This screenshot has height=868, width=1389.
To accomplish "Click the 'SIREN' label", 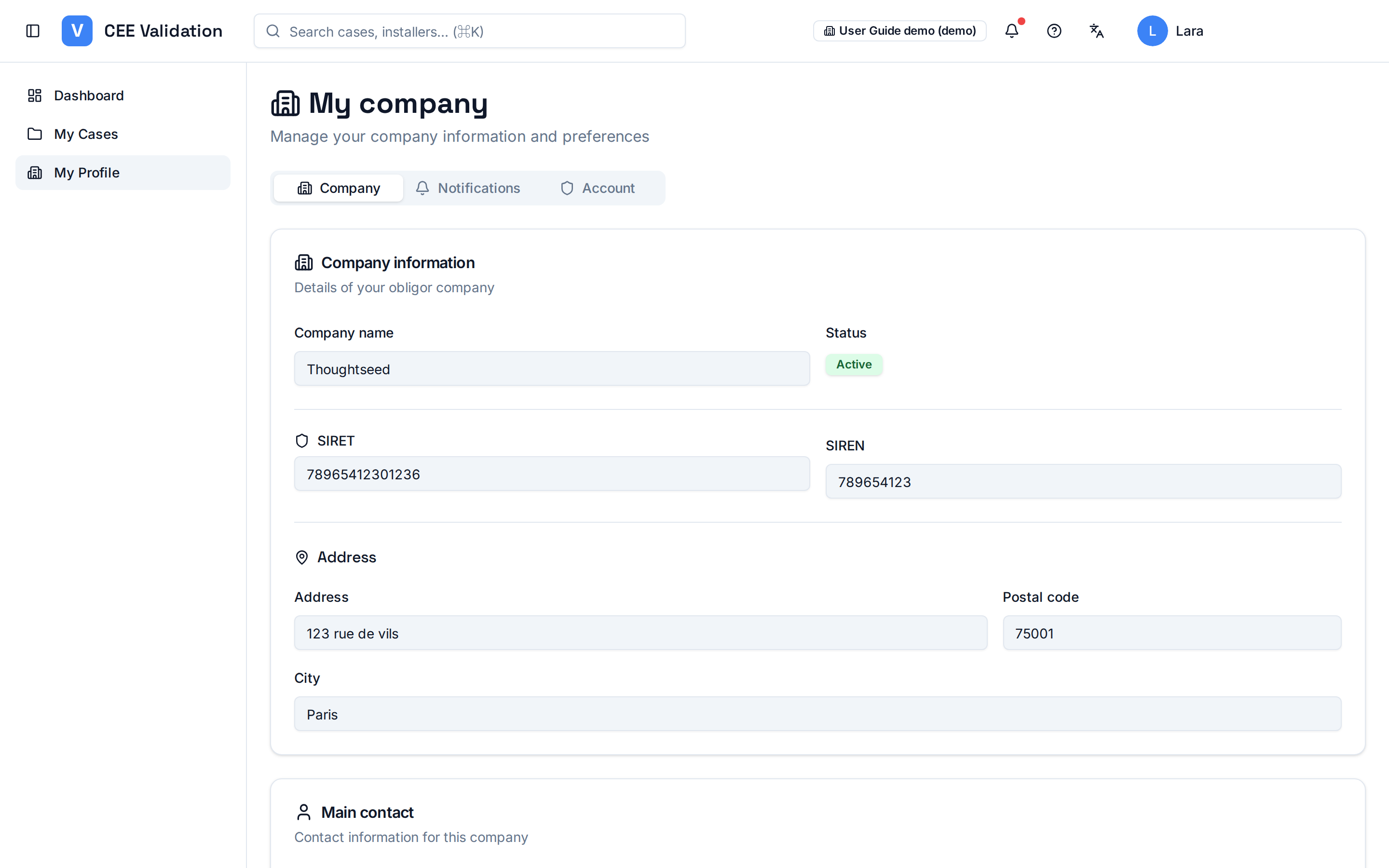I will [x=845, y=446].
